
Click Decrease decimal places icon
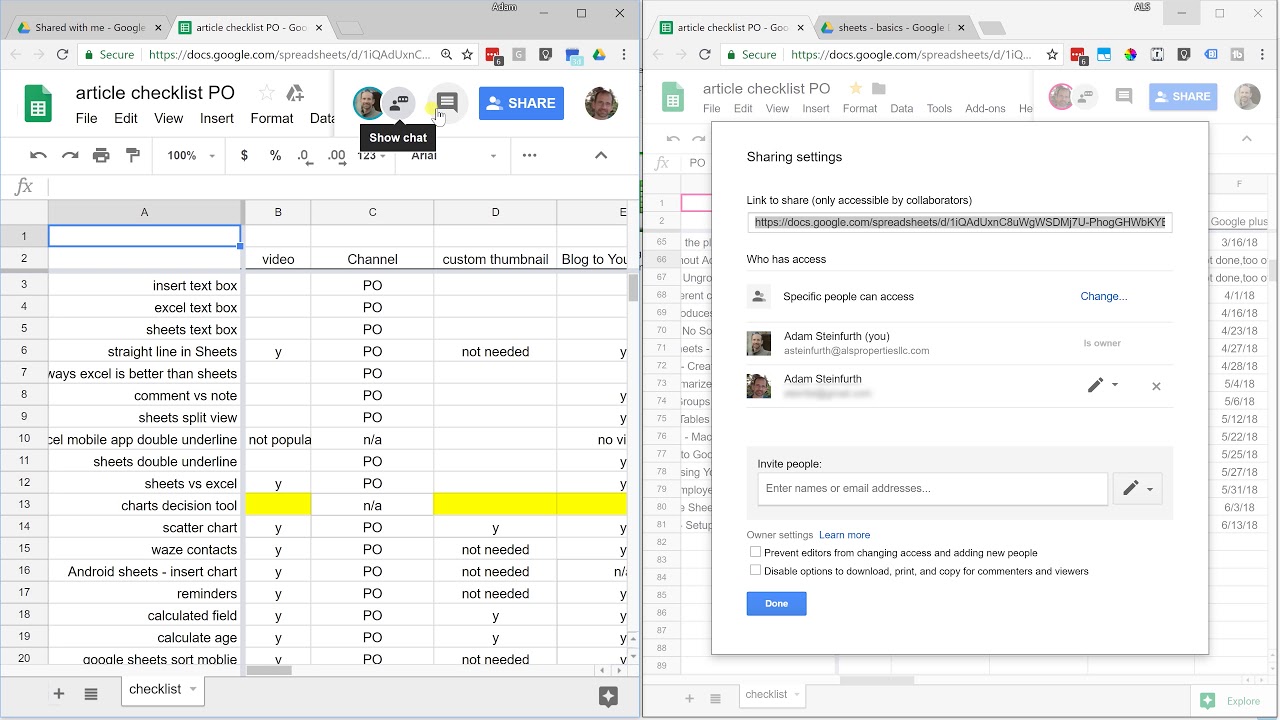point(304,155)
